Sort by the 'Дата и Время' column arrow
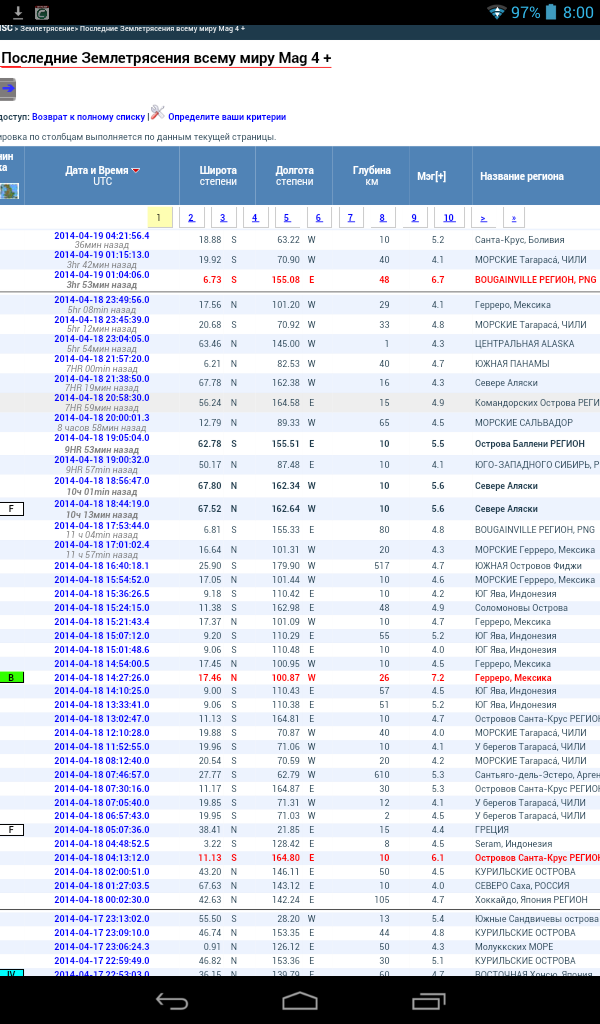The width and height of the screenshot is (600, 1024). point(136,171)
